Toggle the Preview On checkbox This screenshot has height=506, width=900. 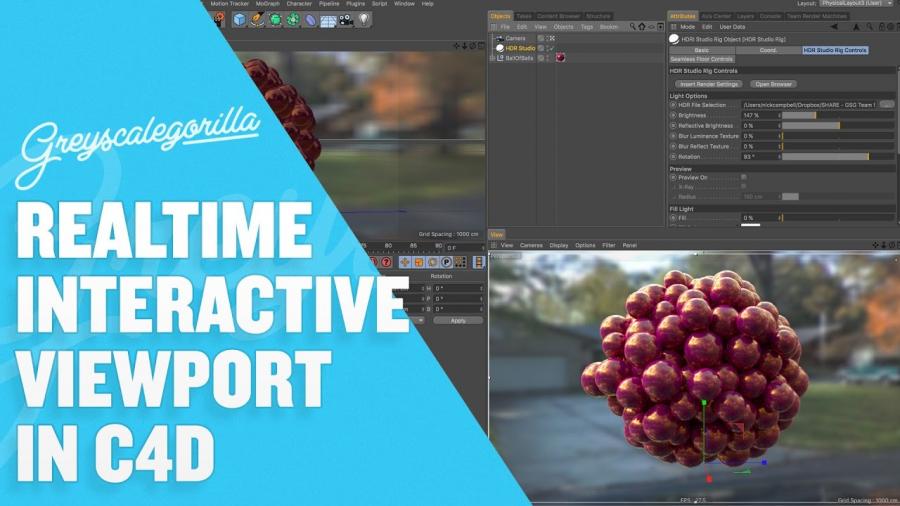(x=743, y=177)
